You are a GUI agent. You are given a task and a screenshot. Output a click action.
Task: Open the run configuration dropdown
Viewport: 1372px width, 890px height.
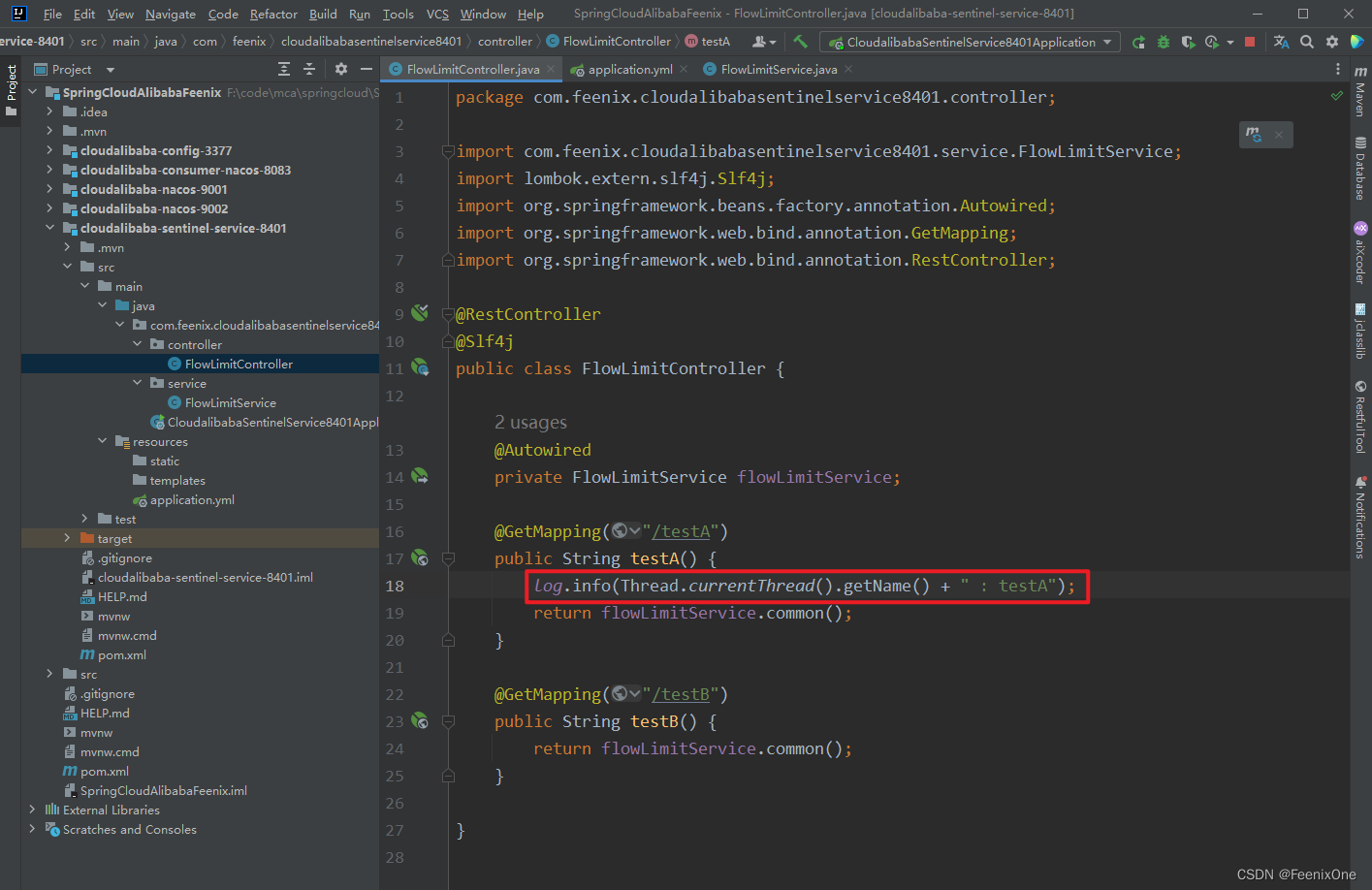point(970,42)
